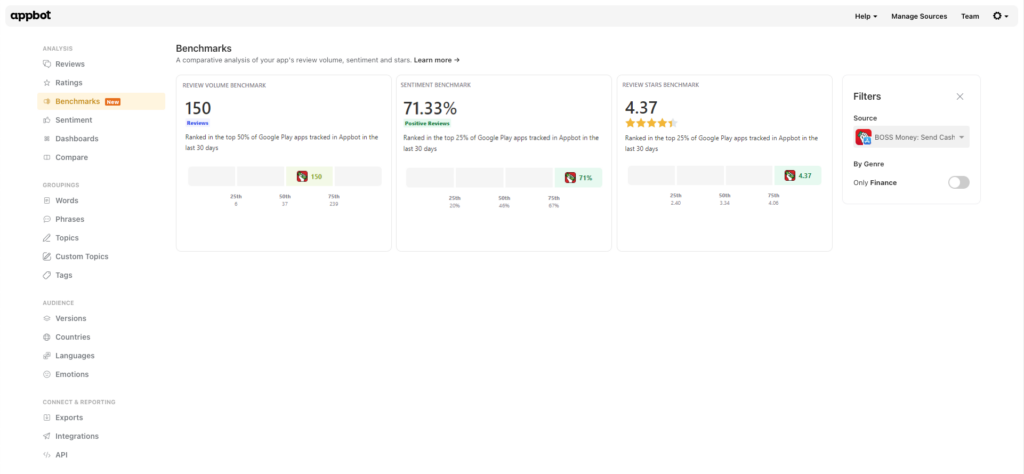This screenshot has height=474, width=1024.
Task: Click the Integrations rocket icon
Action: pos(47,436)
